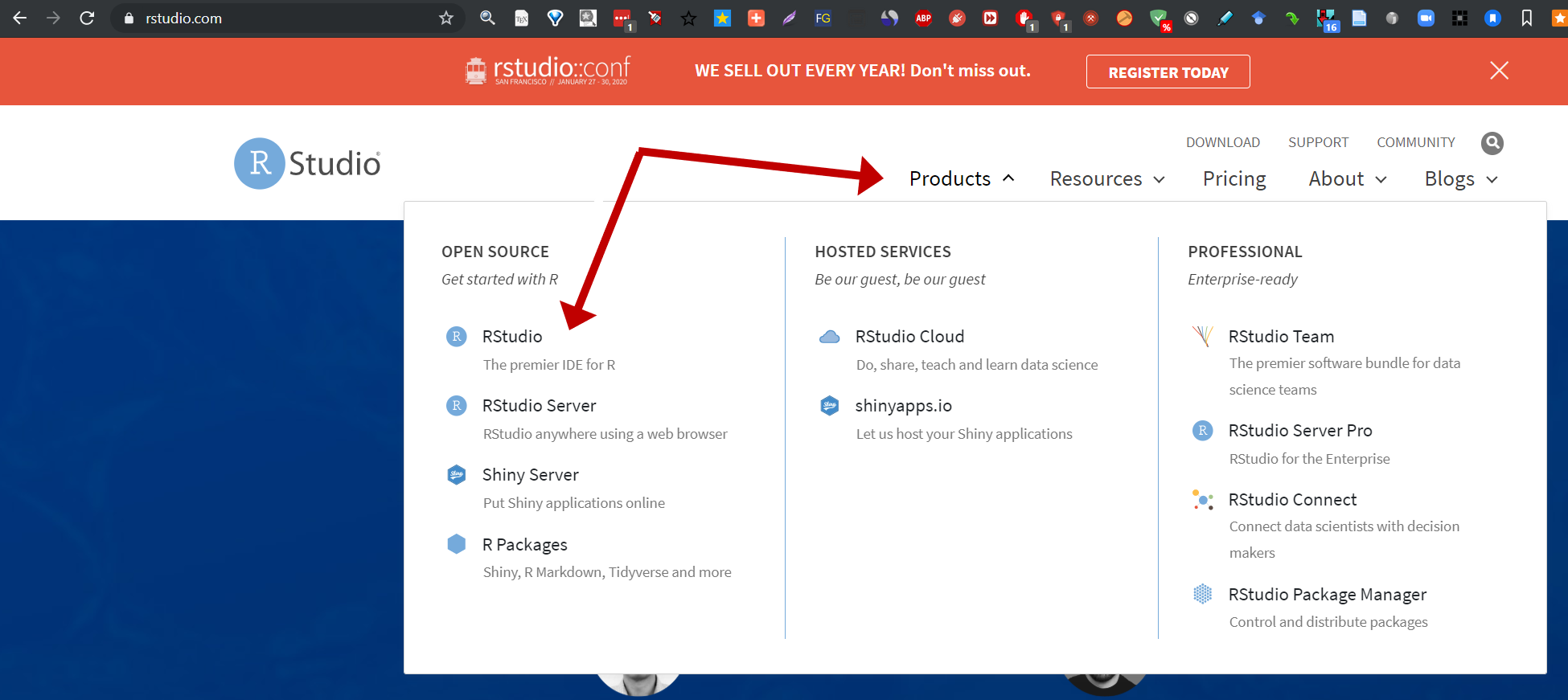Select RStudio, the premier IDE for R
1568x700 pixels.
coord(511,337)
